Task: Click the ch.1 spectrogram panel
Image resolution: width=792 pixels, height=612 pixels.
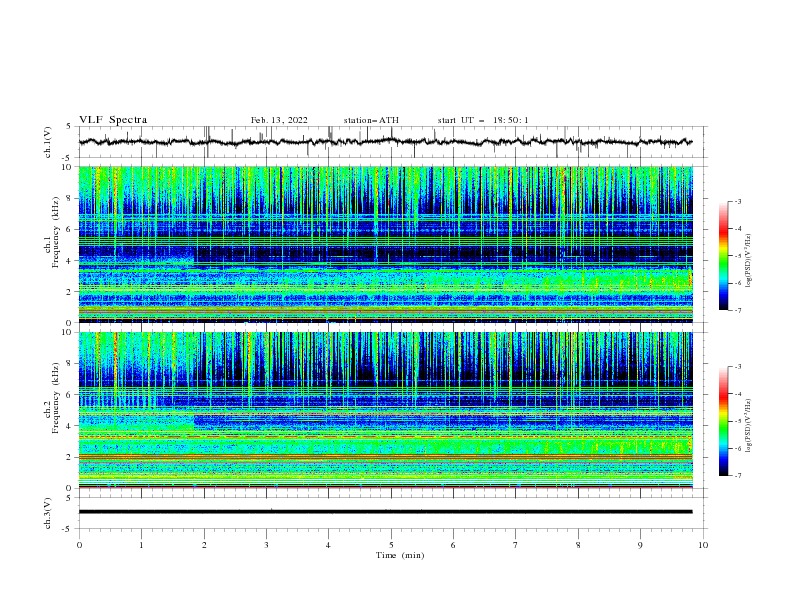Action: point(386,244)
